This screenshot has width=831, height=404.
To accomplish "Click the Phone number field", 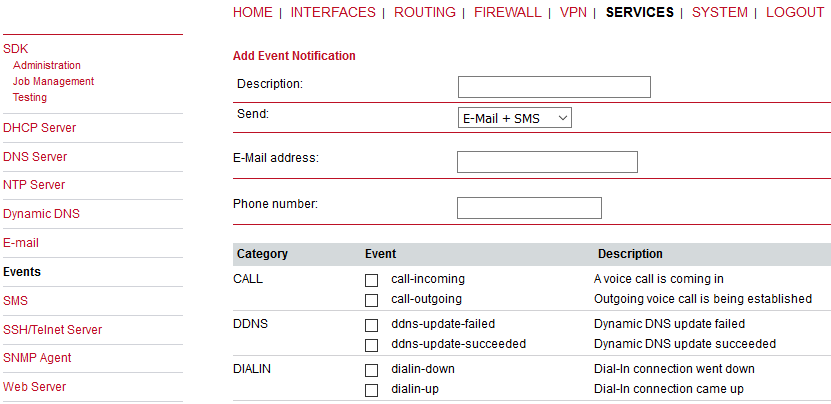I will [529, 208].
